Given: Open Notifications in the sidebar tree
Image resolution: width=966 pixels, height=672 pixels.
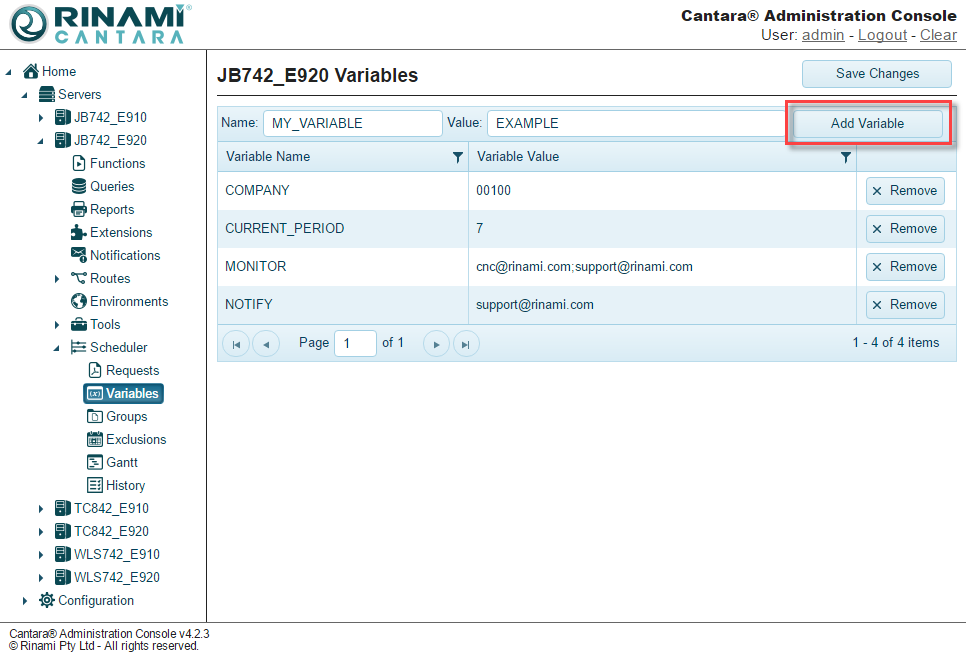Looking at the screenshot, I should (x=124, y=255).
